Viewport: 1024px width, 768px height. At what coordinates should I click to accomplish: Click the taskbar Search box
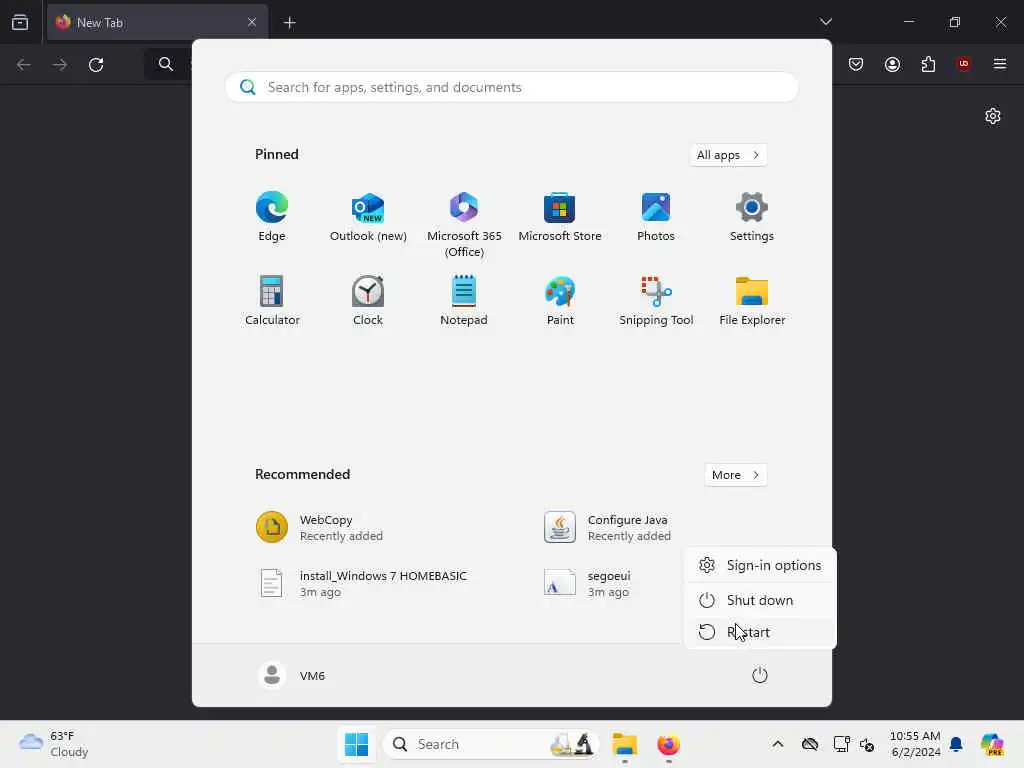click(491, 744)
